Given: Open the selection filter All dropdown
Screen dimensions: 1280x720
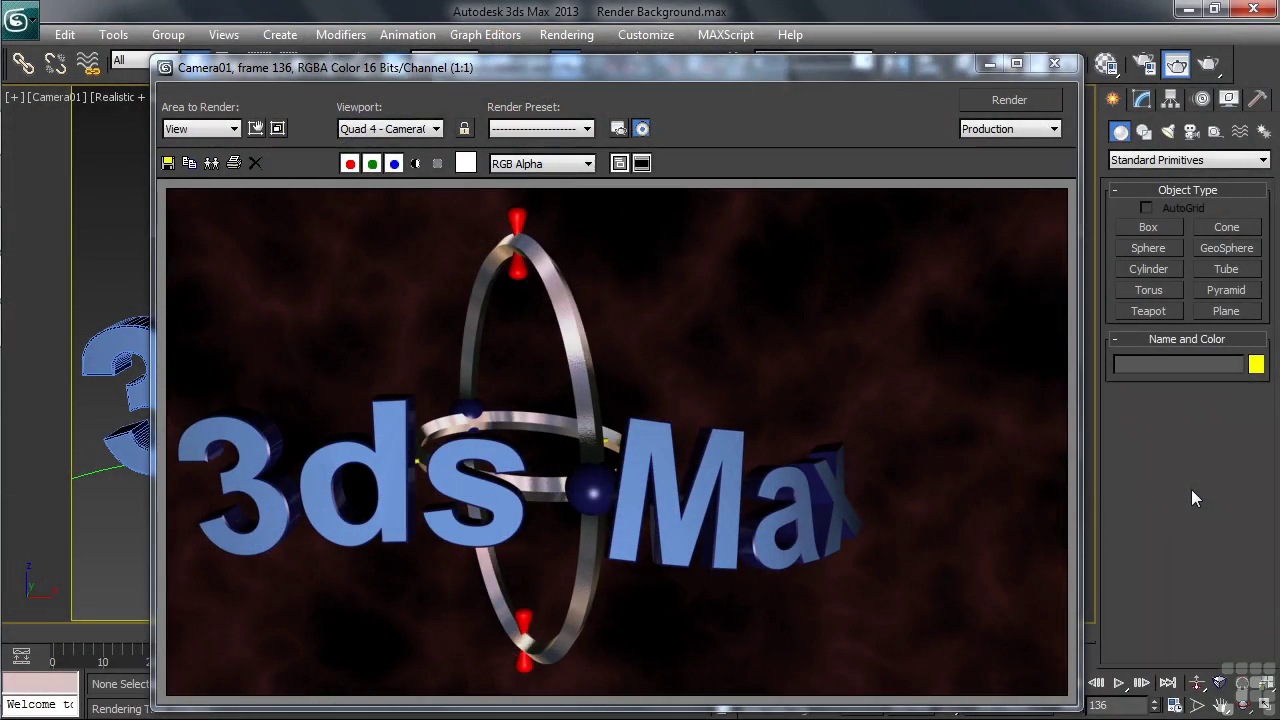Looking at the screenshot, I should pyautogui.click(x=130, y=60).
